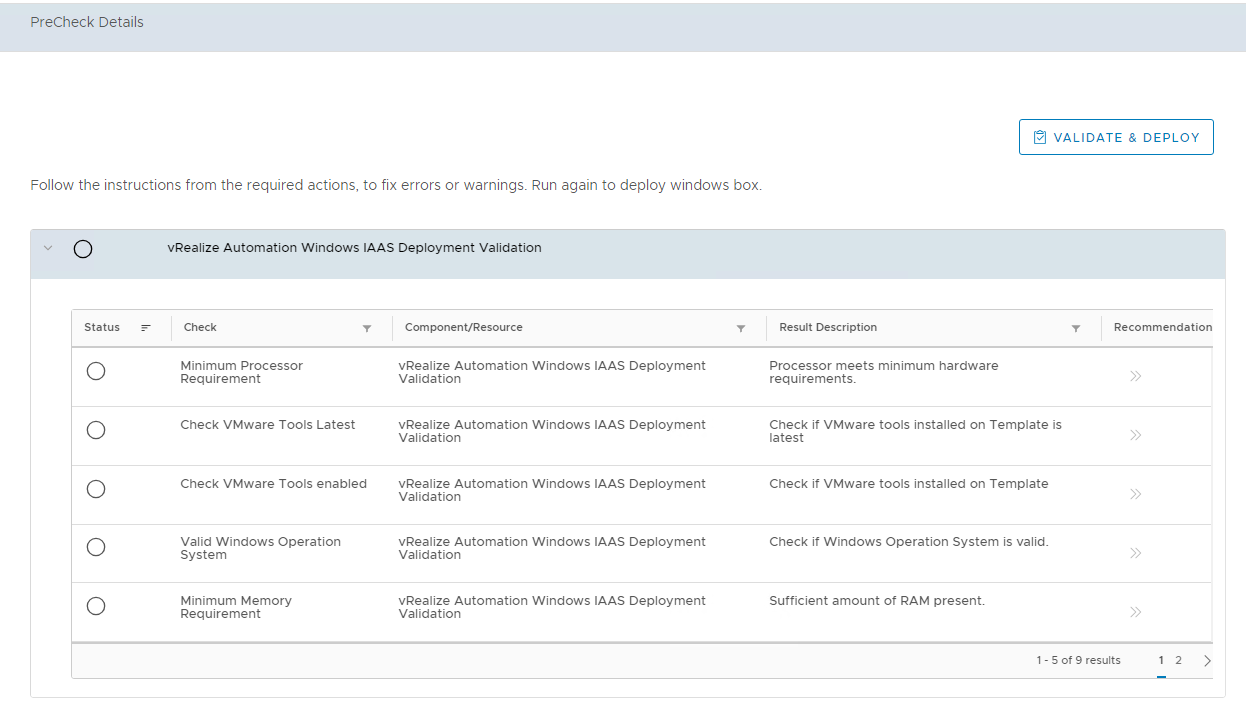Expand recommendation for Valid Windows Operation System
The image size is (1246, 702).
tap(1135, 553)
